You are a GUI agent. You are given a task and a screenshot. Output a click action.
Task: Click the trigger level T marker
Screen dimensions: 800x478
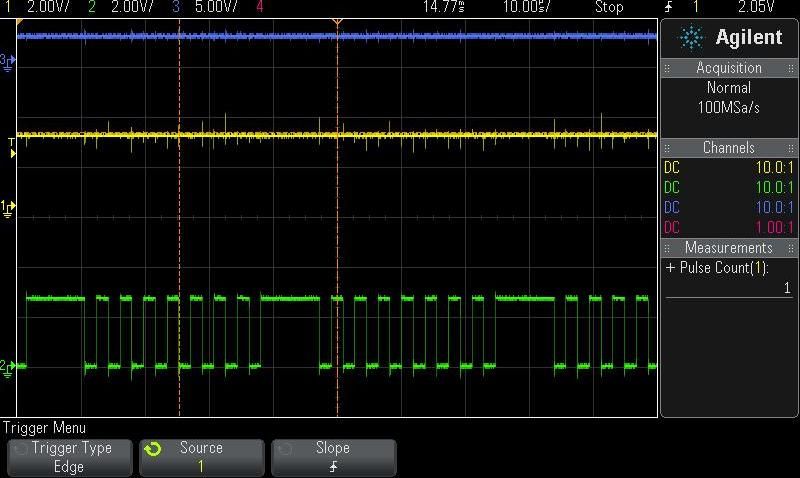(12, 148)
